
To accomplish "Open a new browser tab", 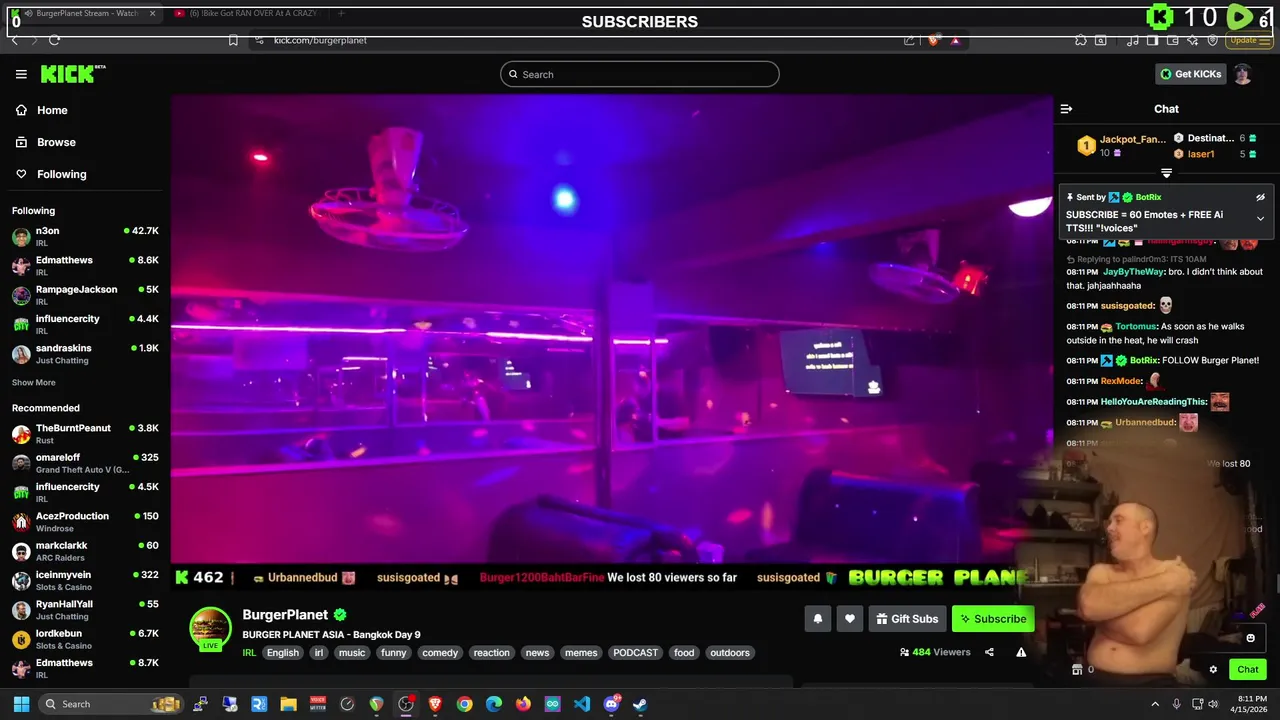I will tap(341, 13).
